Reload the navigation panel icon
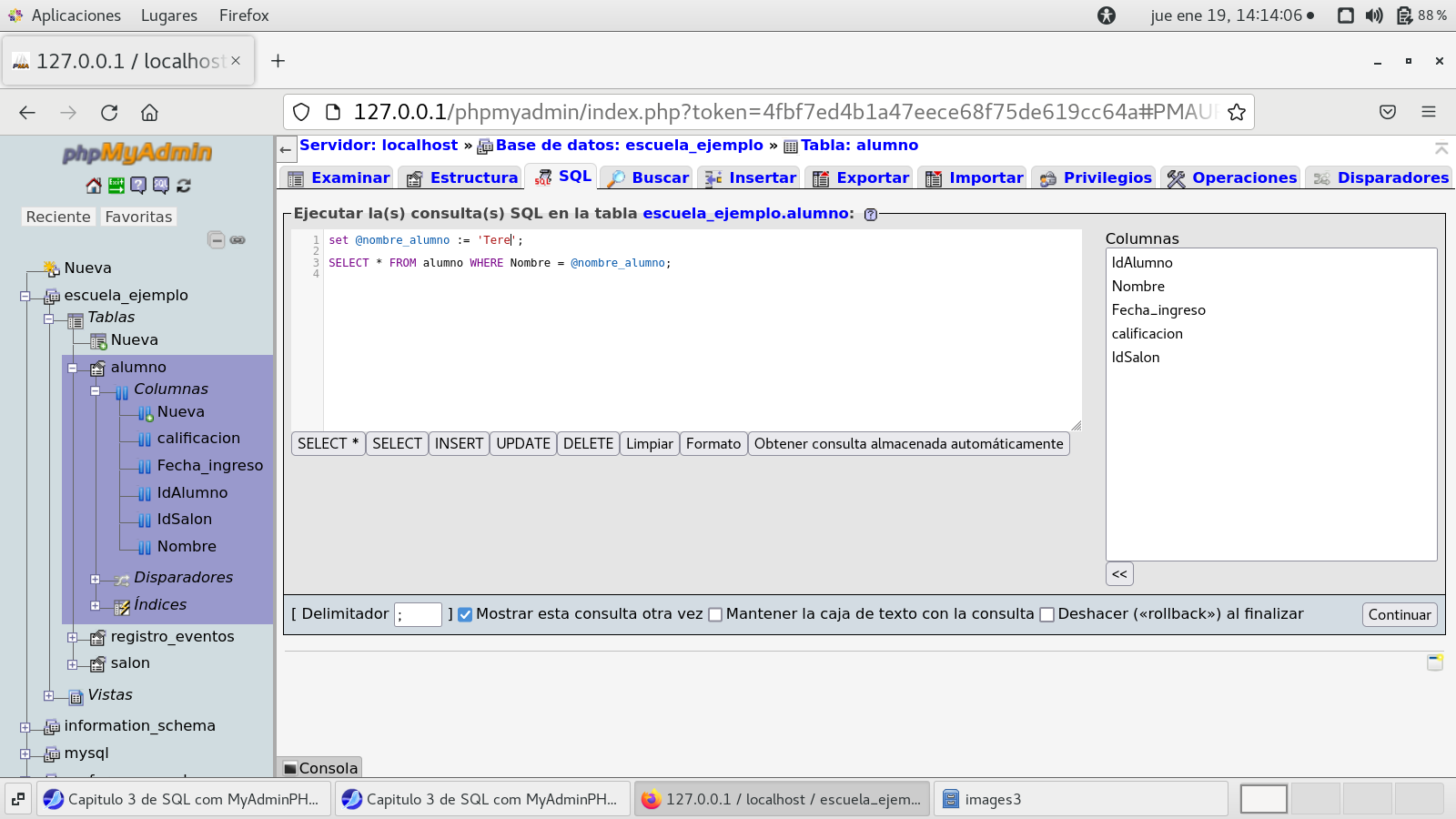Viewport: 1456px width, 819px height. [x=184, y=186]
